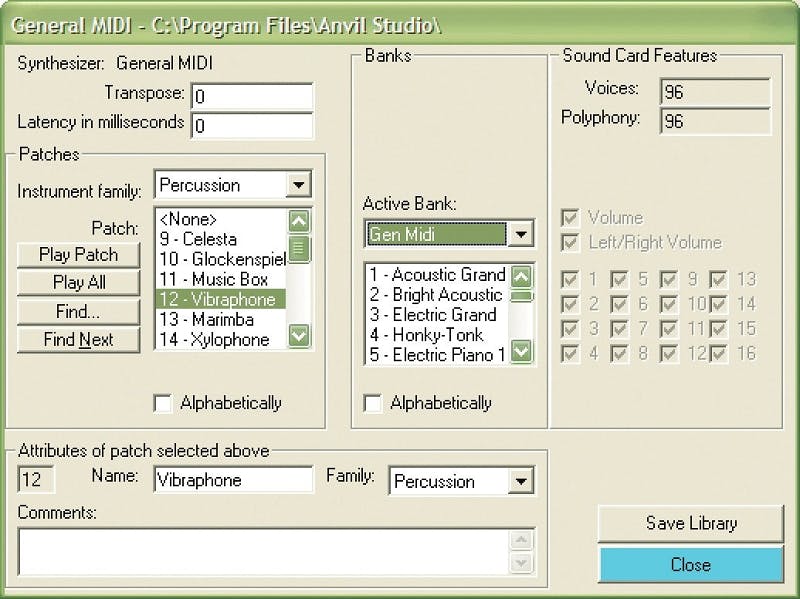Select <None> in patch list
800x599 pixels.
coord(221,219)
